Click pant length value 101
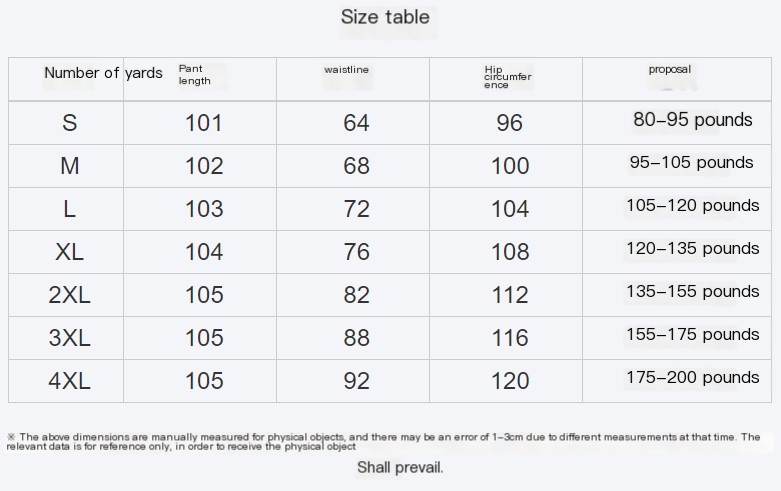Screen dimensions: 781x491 point(204,123)
